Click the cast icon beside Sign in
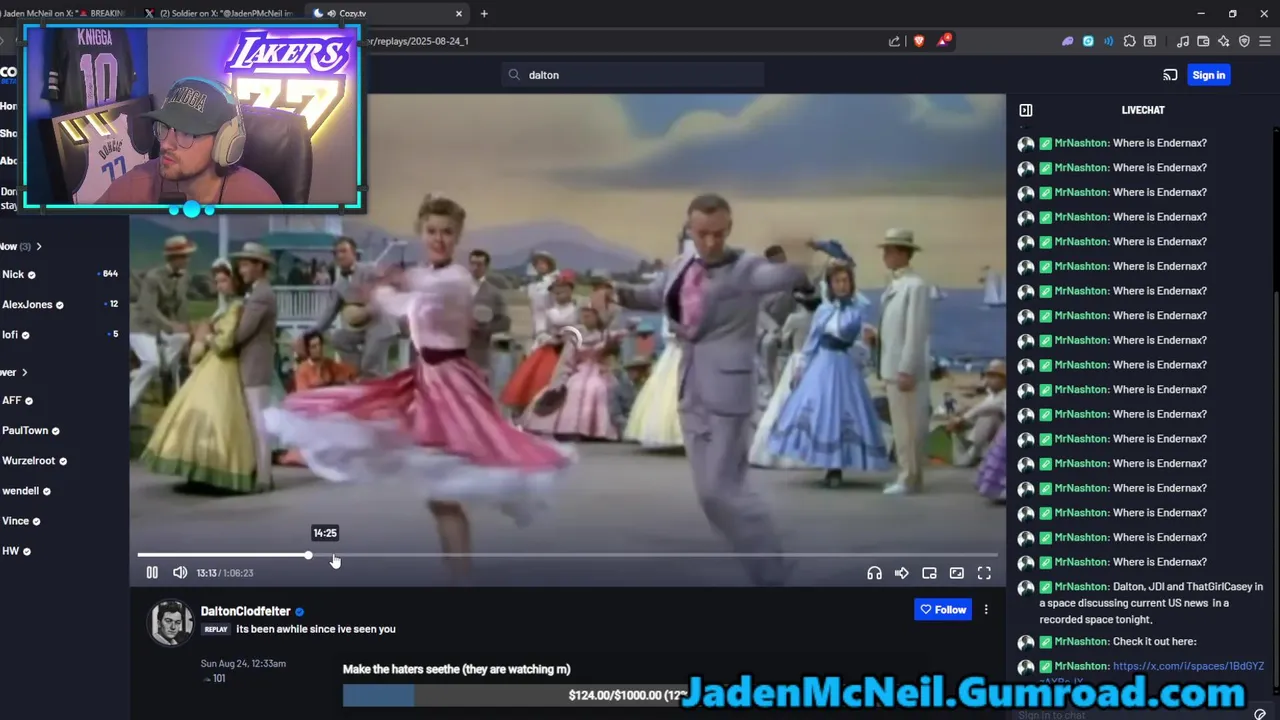This screenshot has height=720, width=1280. pyautogui.click(x=1170, y=75)
